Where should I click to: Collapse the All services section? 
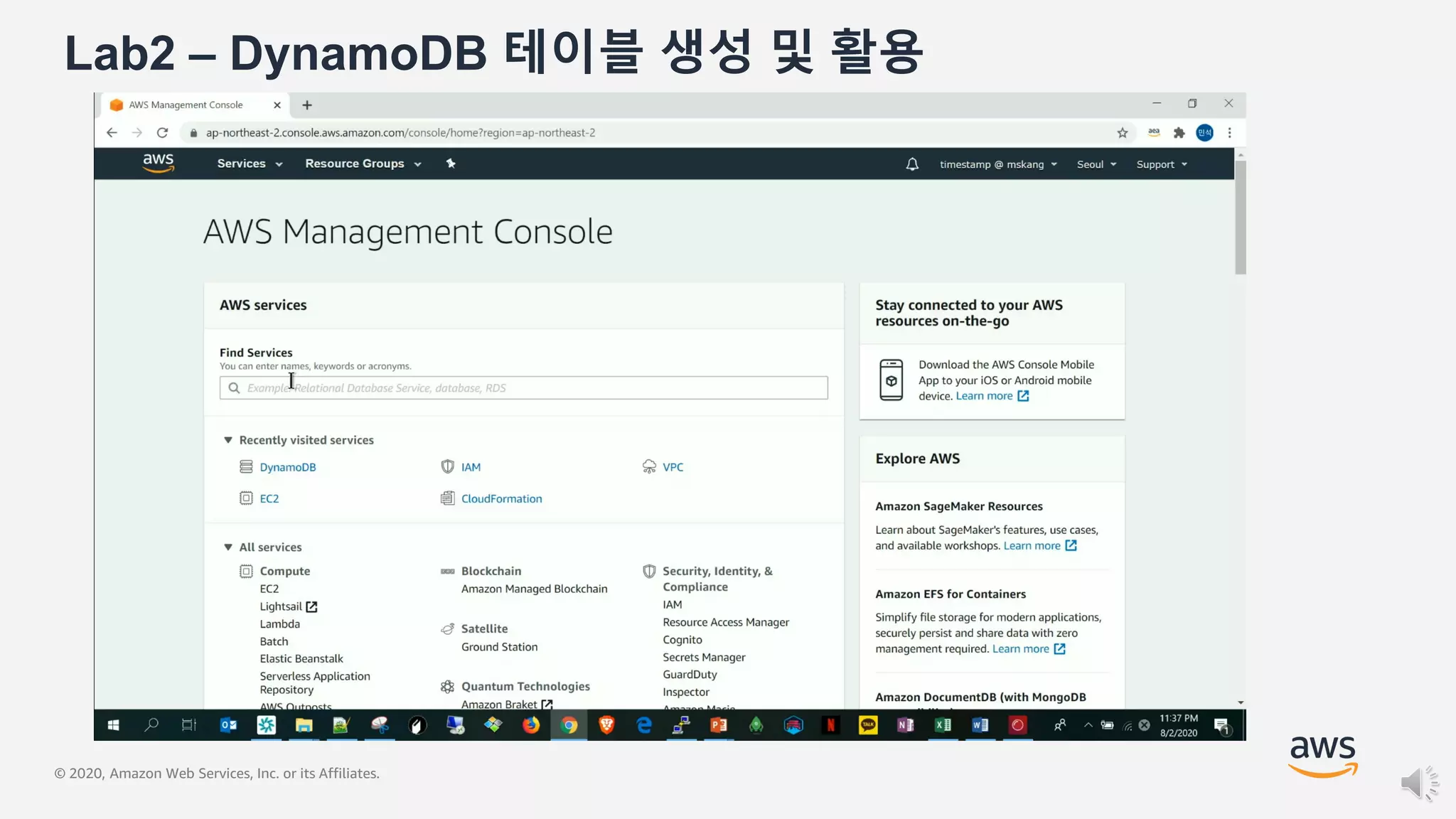228,547
